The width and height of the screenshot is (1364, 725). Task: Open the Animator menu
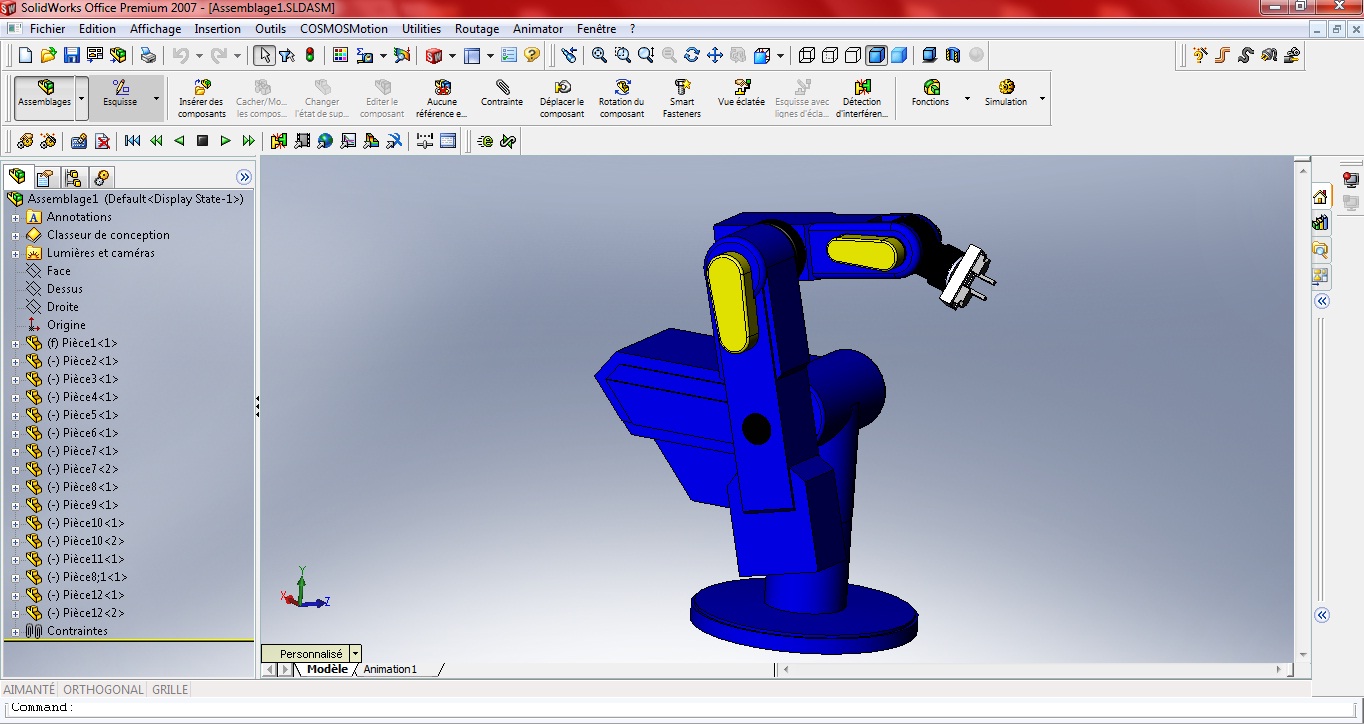538,29
